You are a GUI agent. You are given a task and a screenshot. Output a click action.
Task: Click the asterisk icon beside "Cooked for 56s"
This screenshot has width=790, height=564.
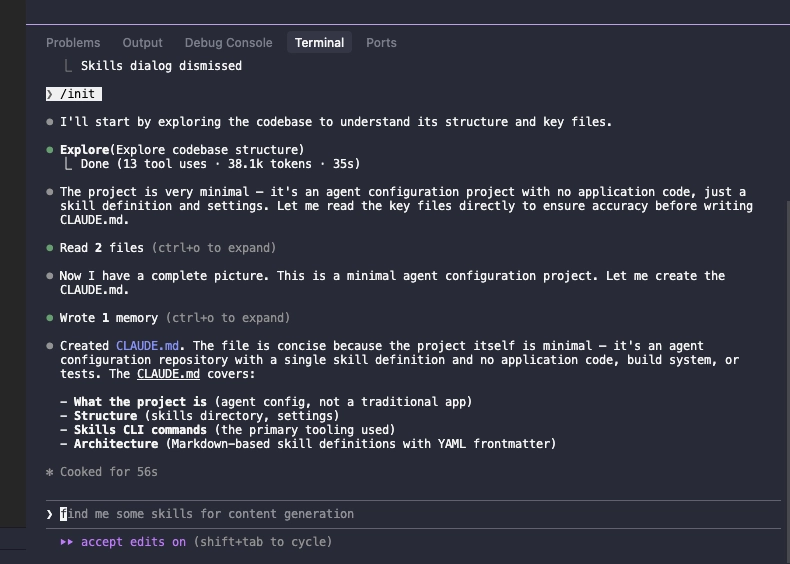[50, 472]
